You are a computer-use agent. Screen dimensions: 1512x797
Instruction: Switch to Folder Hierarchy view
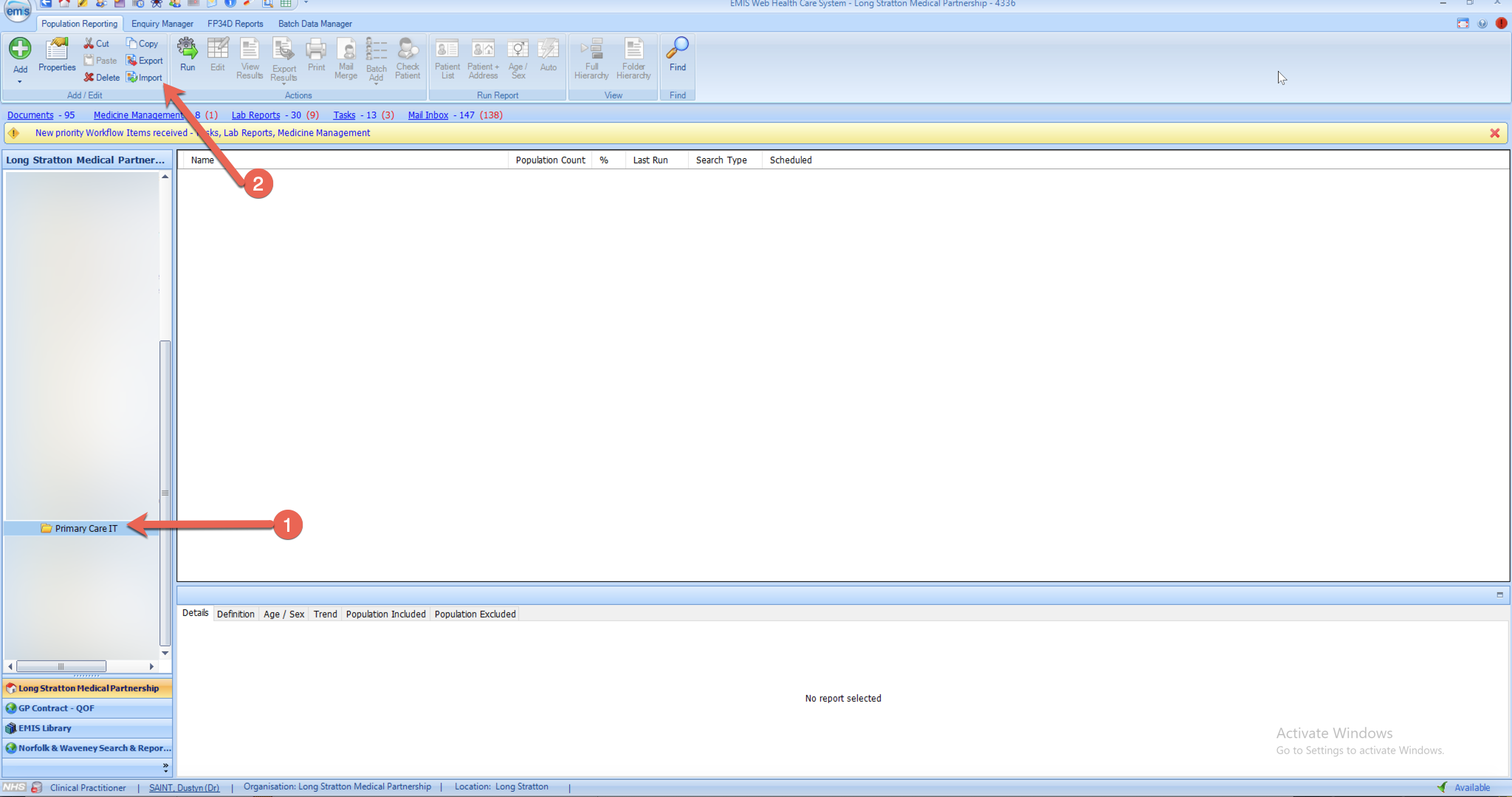(x=633, y=58)
